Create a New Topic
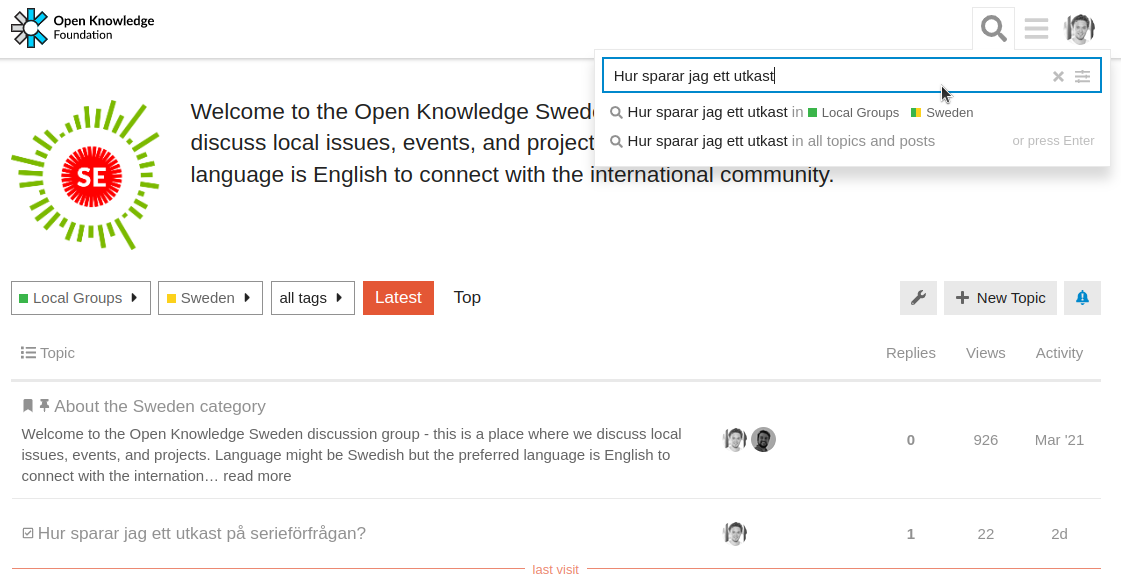This screenshot has height=576, width=1121. (1000, 298)
